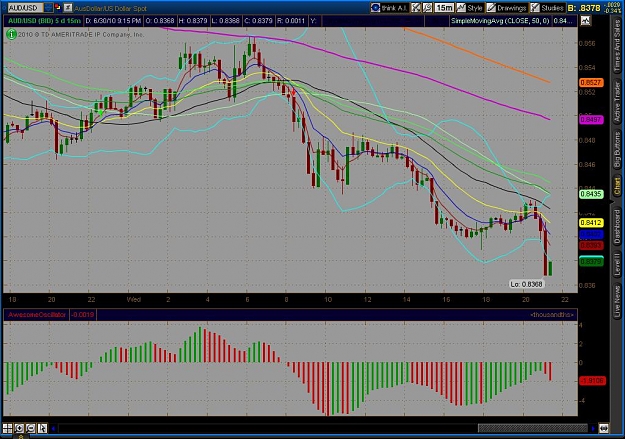Click the AUD/USD symbol input field
Screen dimensions: 625x439
click(25, 8)
